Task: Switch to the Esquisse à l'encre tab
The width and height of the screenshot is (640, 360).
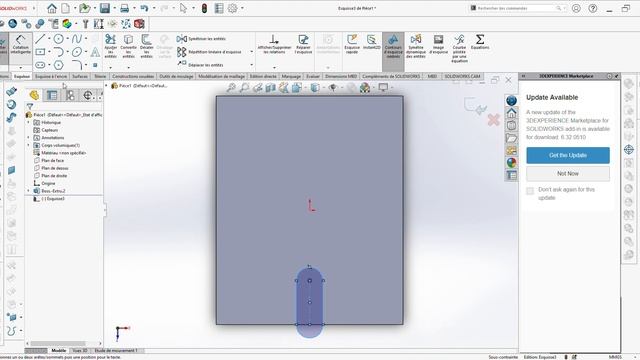Action: click(51, 76)
